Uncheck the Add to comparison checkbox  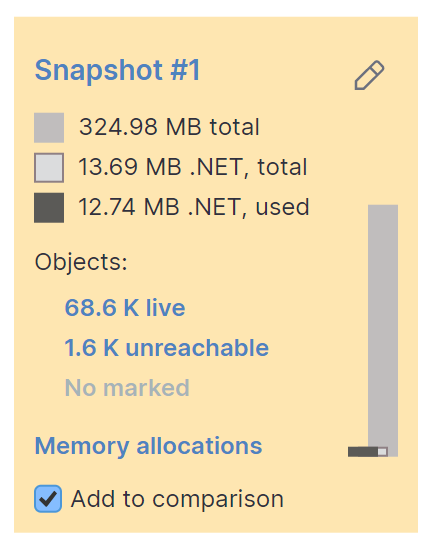pos(48,499)
